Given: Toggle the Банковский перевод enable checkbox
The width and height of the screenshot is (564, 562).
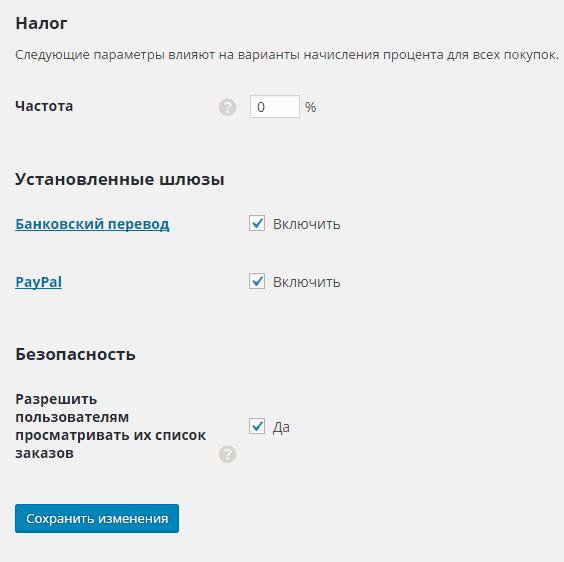Looking at the screenshot, I should click(x=257, y=223).
